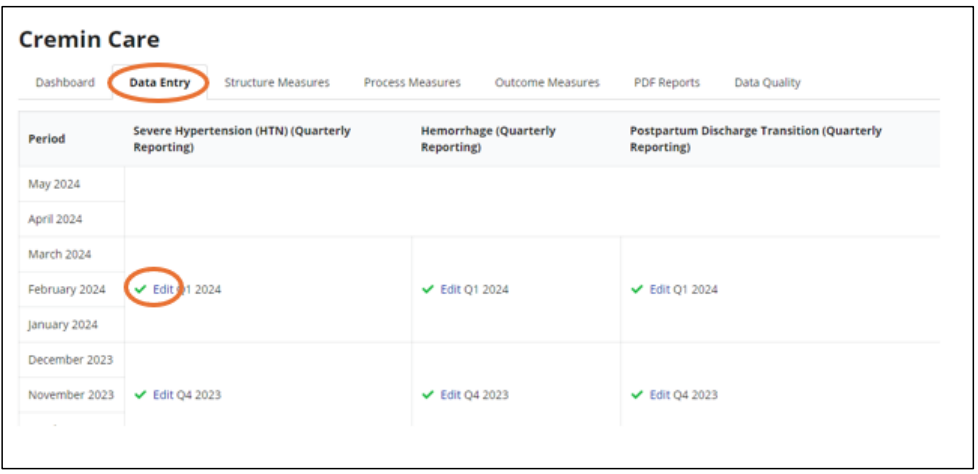Open Edit link for Hemorrhage Q4 2023
The width and height of the screenshot is (978, 474).
[451, 395]
